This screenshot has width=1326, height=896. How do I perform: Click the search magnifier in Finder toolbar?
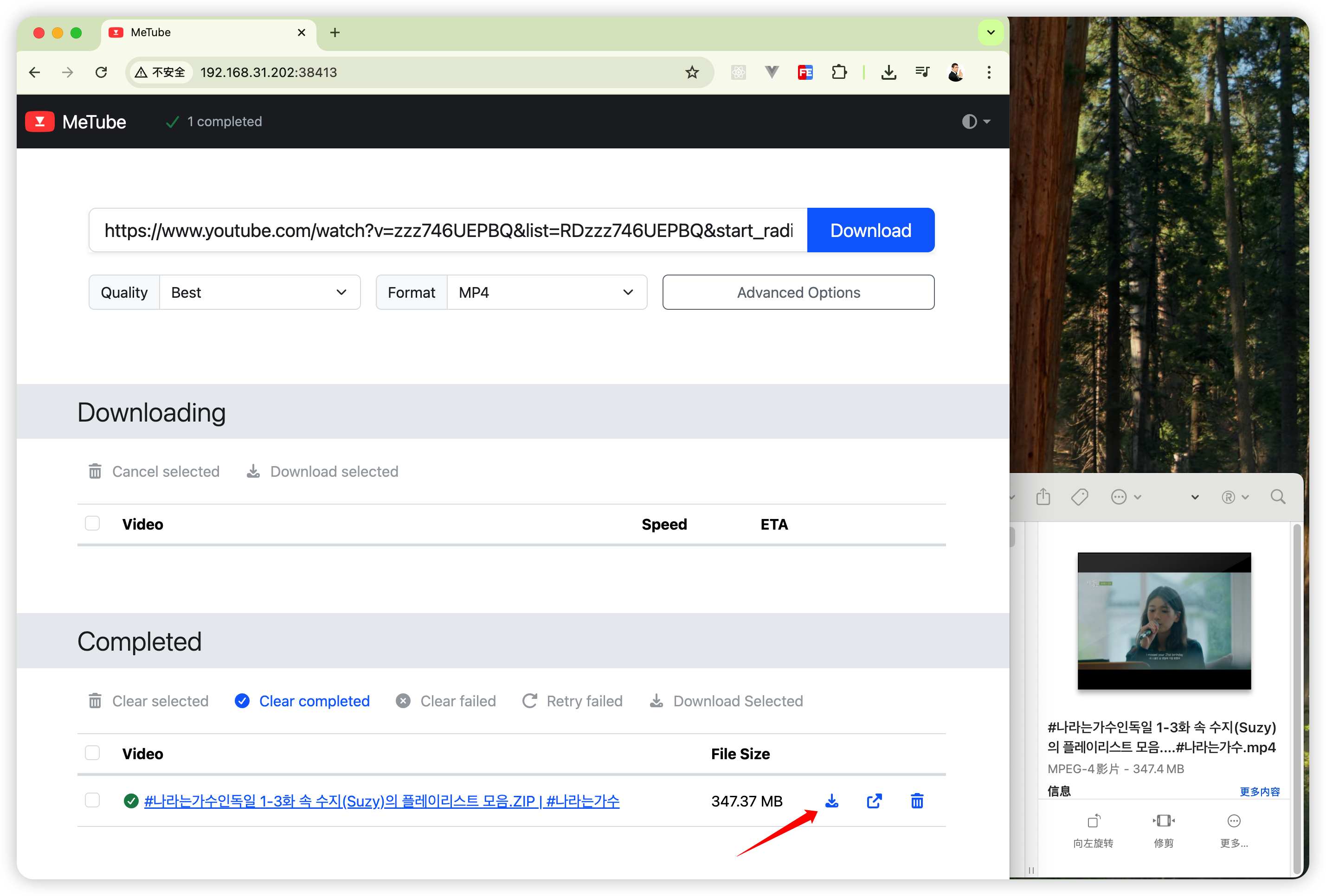click(x=1277, y=497)
